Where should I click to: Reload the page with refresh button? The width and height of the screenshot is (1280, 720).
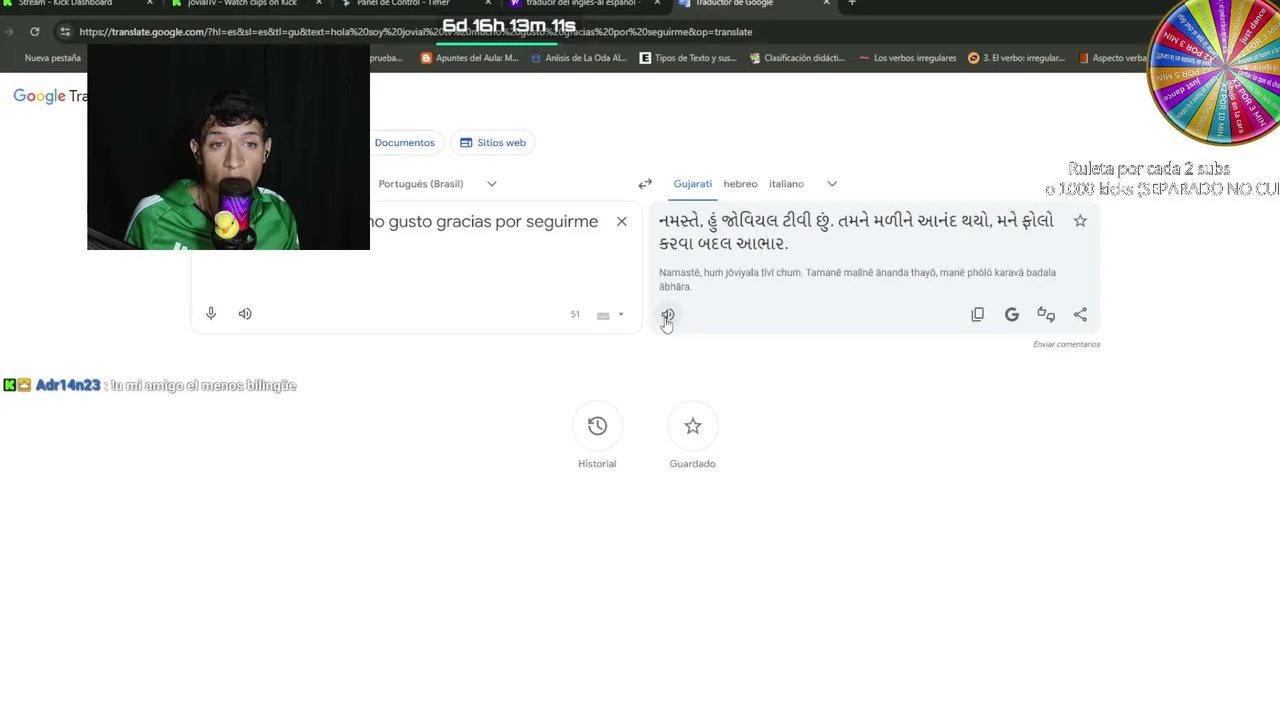34,32
